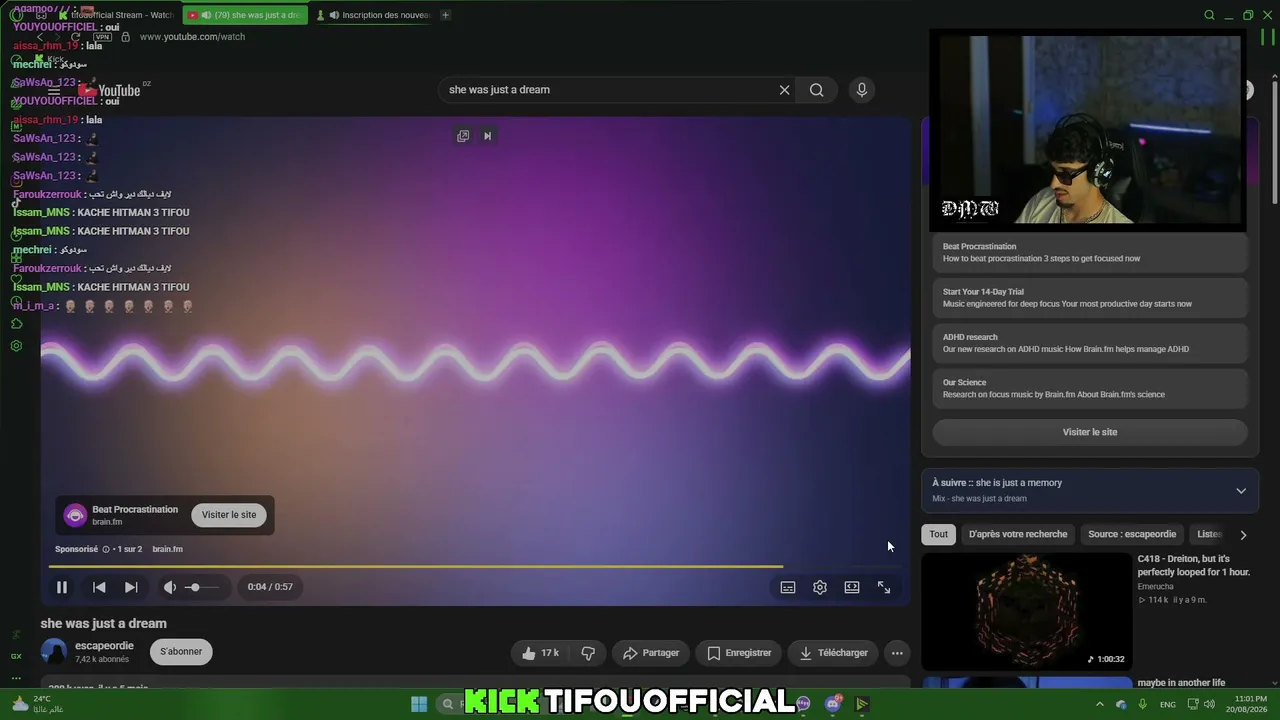
Task: Open the C418 - Dreiton video thumbnail
Action: (1026, 611)
